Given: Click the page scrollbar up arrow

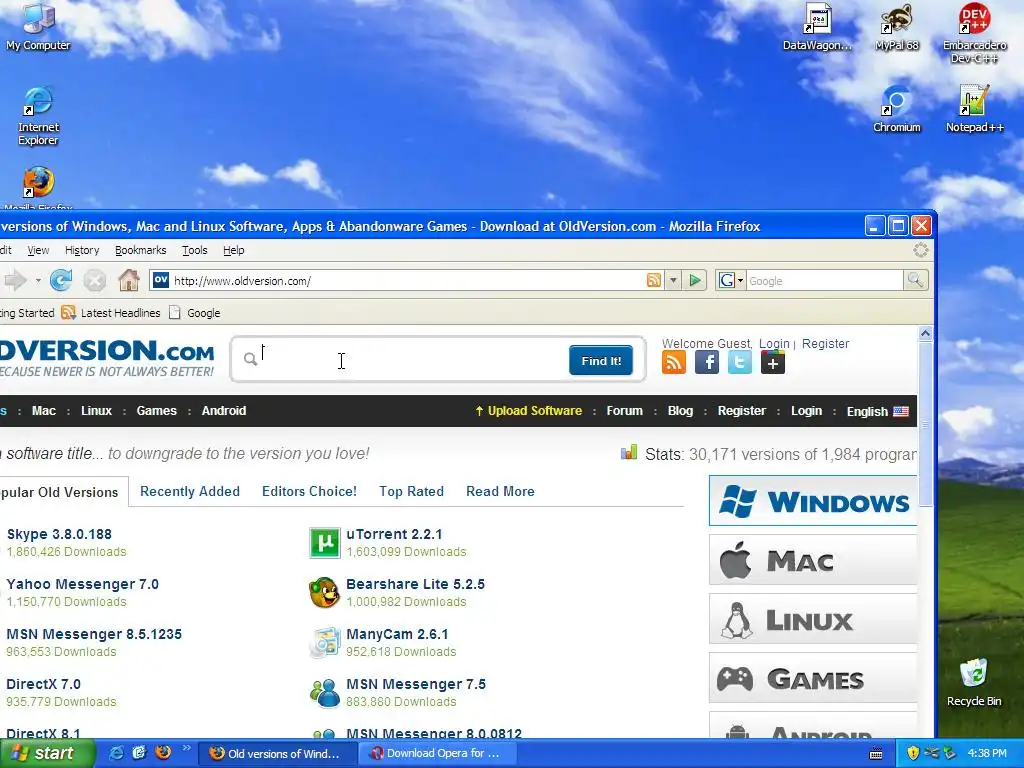Looking at the screenshot, I should pos(925,333).
